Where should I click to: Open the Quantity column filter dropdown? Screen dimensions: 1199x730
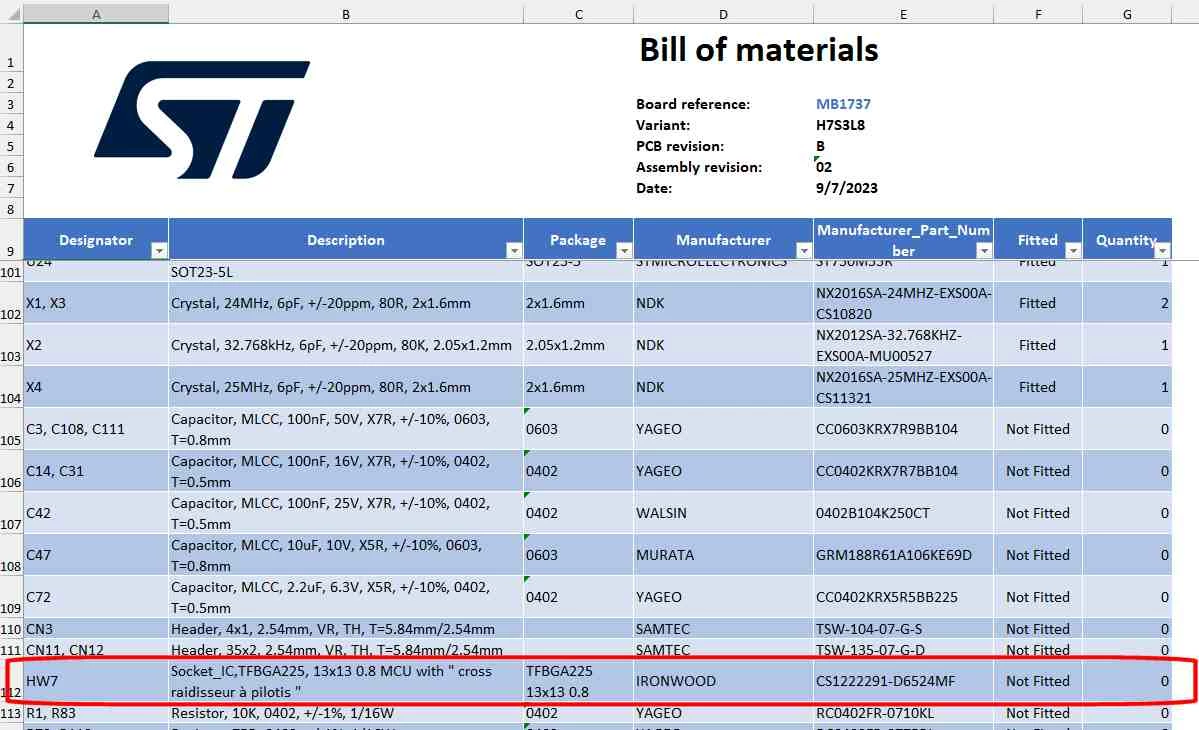(x=1162, y=251)
